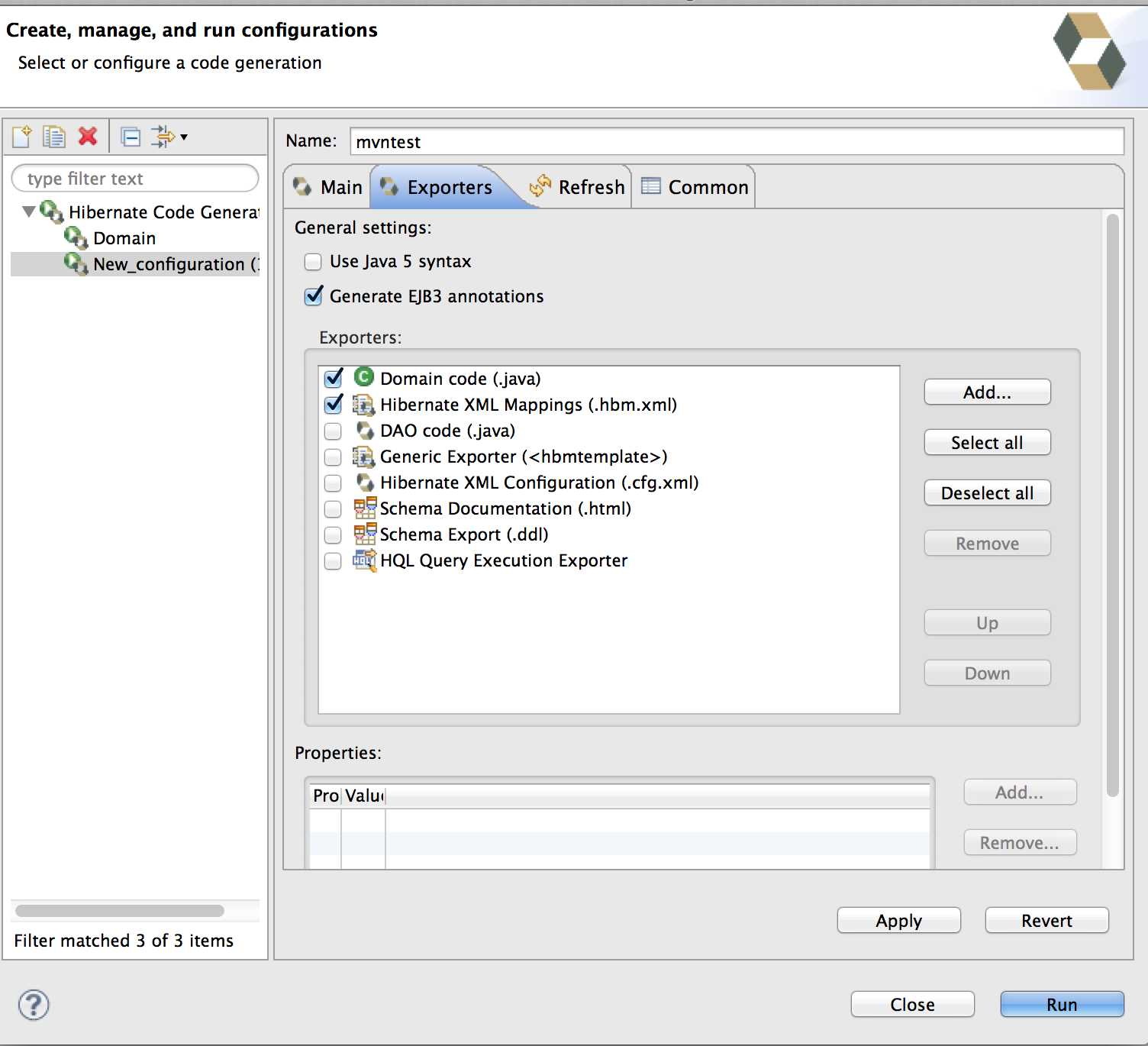This screenshot has width=1148, height=1046.
Task: Open help with the question mark icon
Action: coord(34,1005)
